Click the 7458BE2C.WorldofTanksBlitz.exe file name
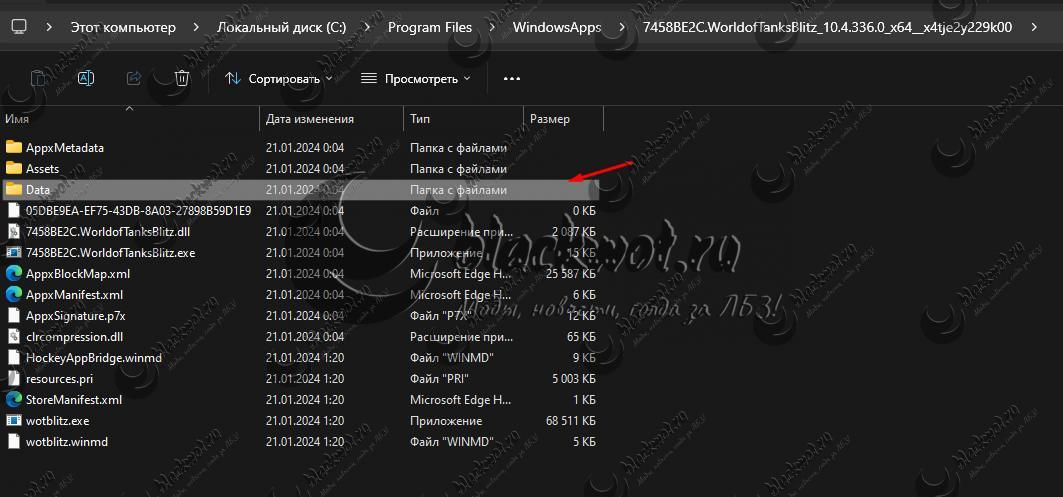Screen dimensions: 1063x497 pos(113,253)
